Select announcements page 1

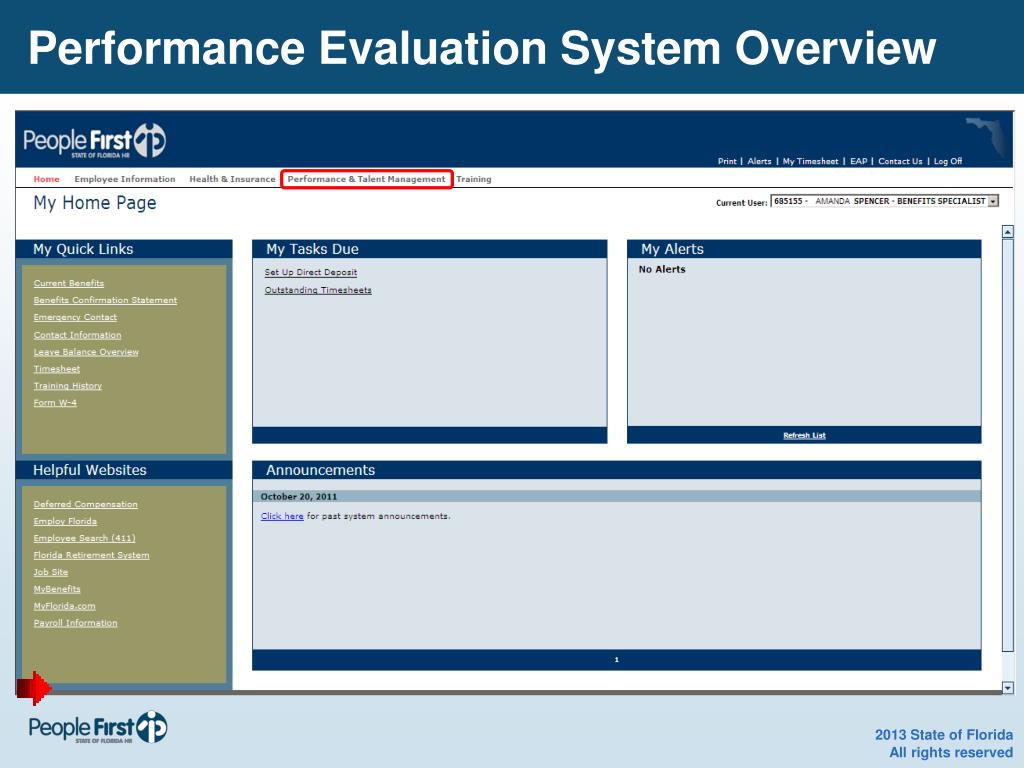click(616, 660)
